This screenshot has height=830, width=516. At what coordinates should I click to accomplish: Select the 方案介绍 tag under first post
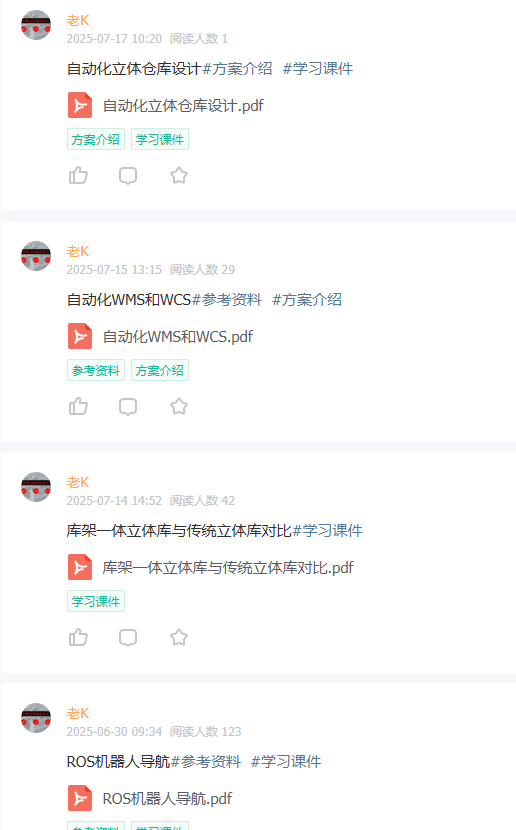click(96, 139)
